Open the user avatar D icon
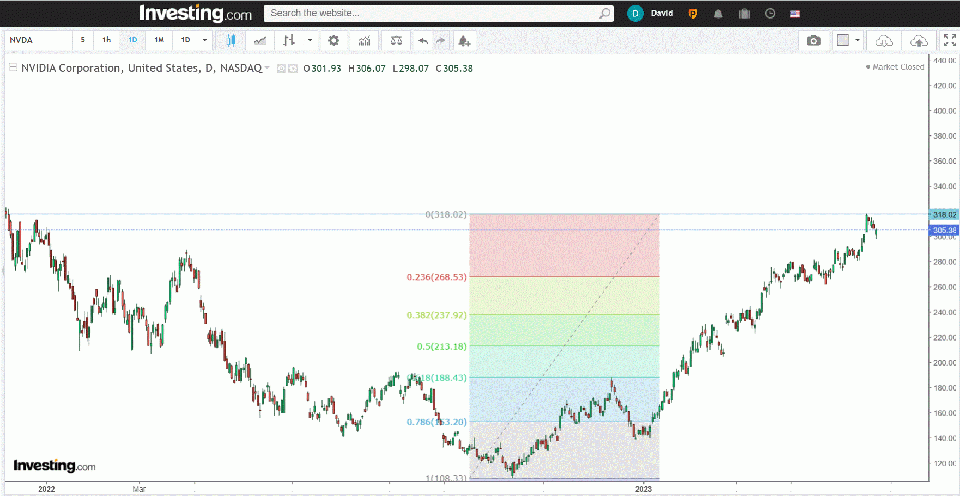 click(x=635, y=13)
